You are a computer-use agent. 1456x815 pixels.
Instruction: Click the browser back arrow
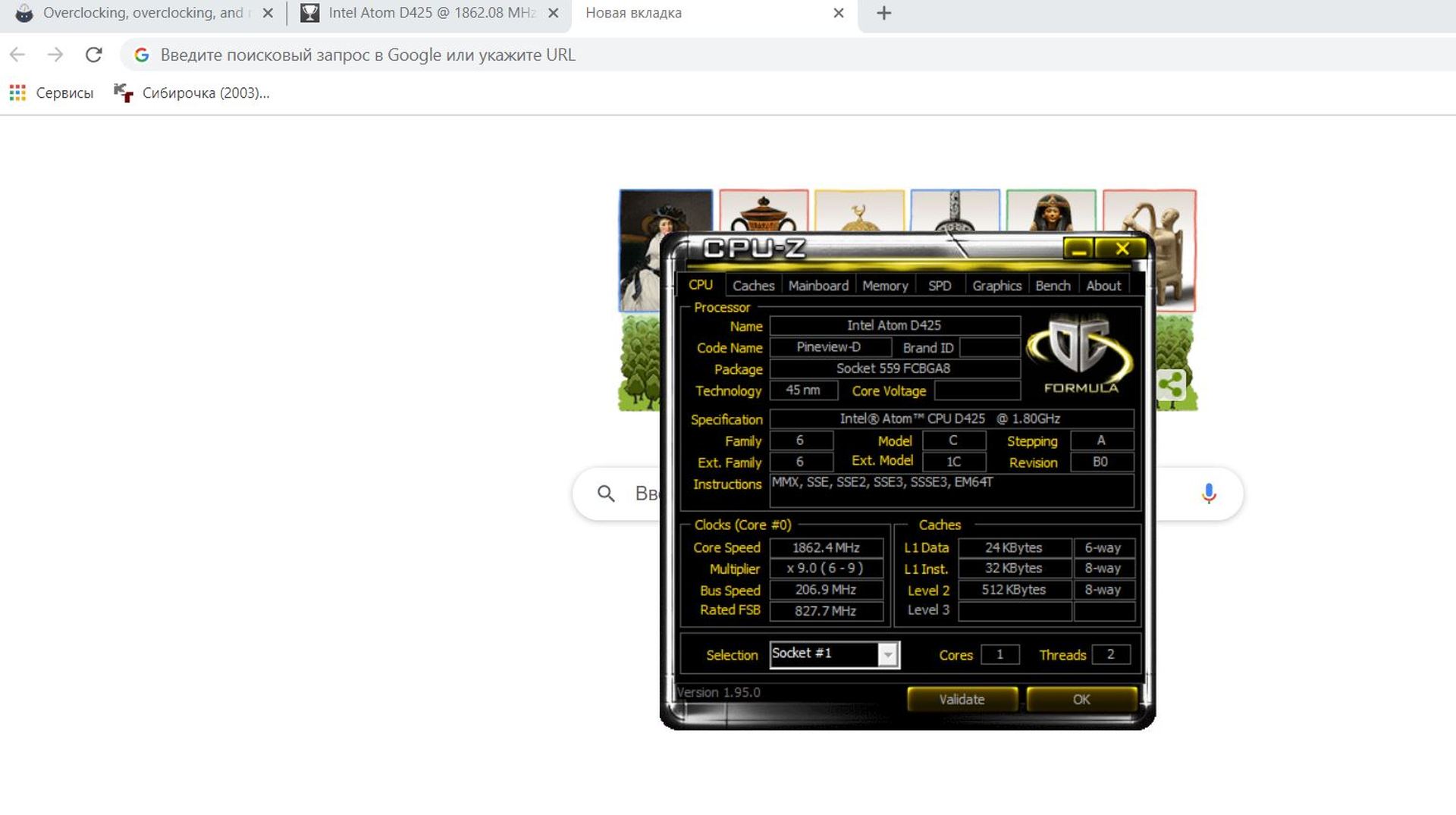click(x=17, y=55)
